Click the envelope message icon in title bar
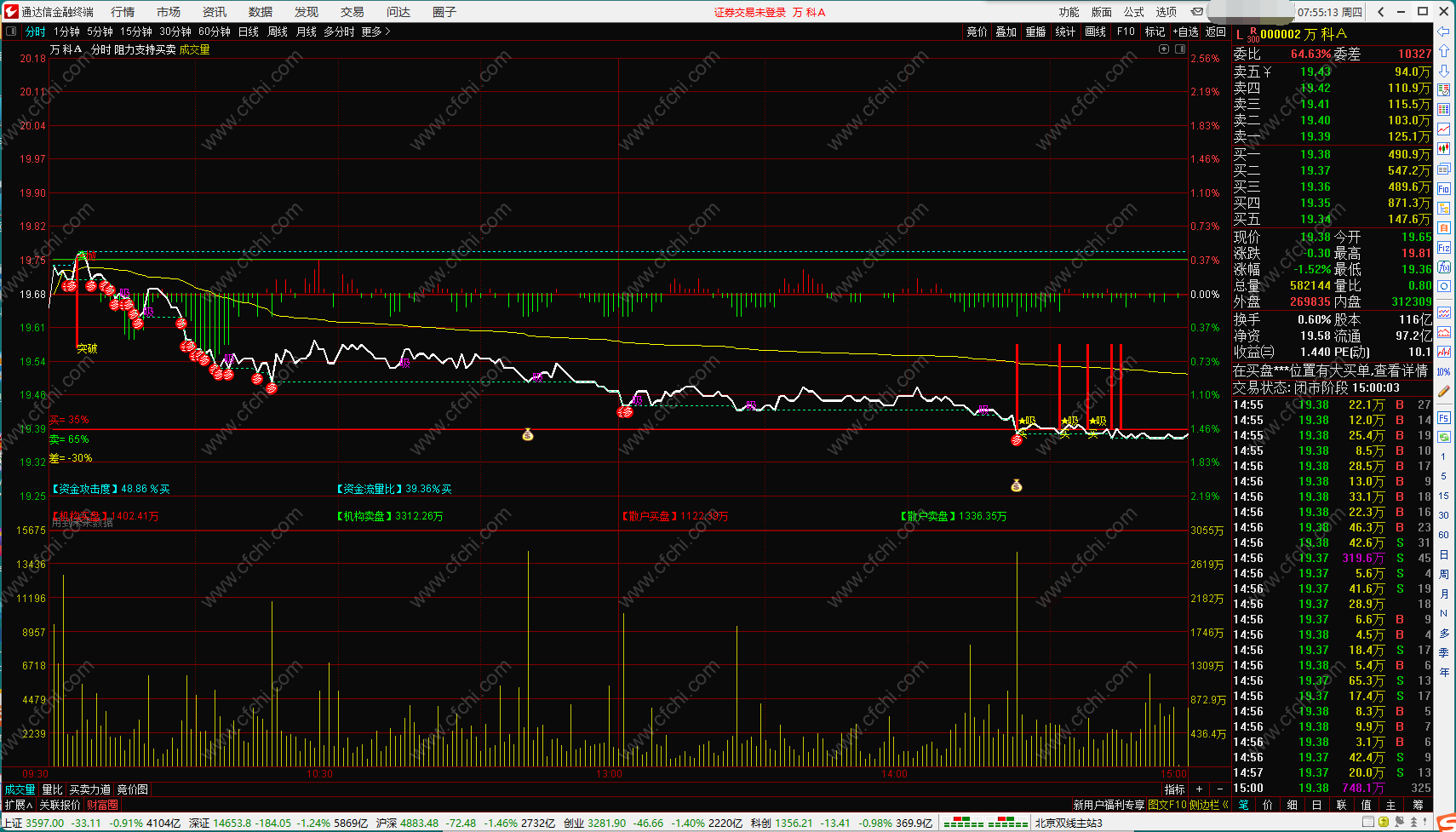The width and height of the screenshot is (1456, 832). (1197, 12)
